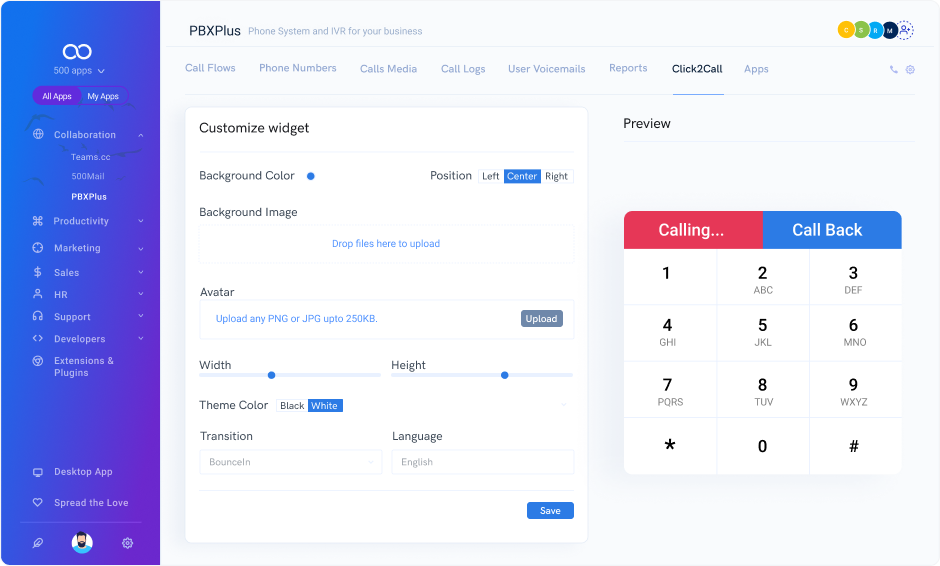Switch to the My Apps view

[103, 97]
